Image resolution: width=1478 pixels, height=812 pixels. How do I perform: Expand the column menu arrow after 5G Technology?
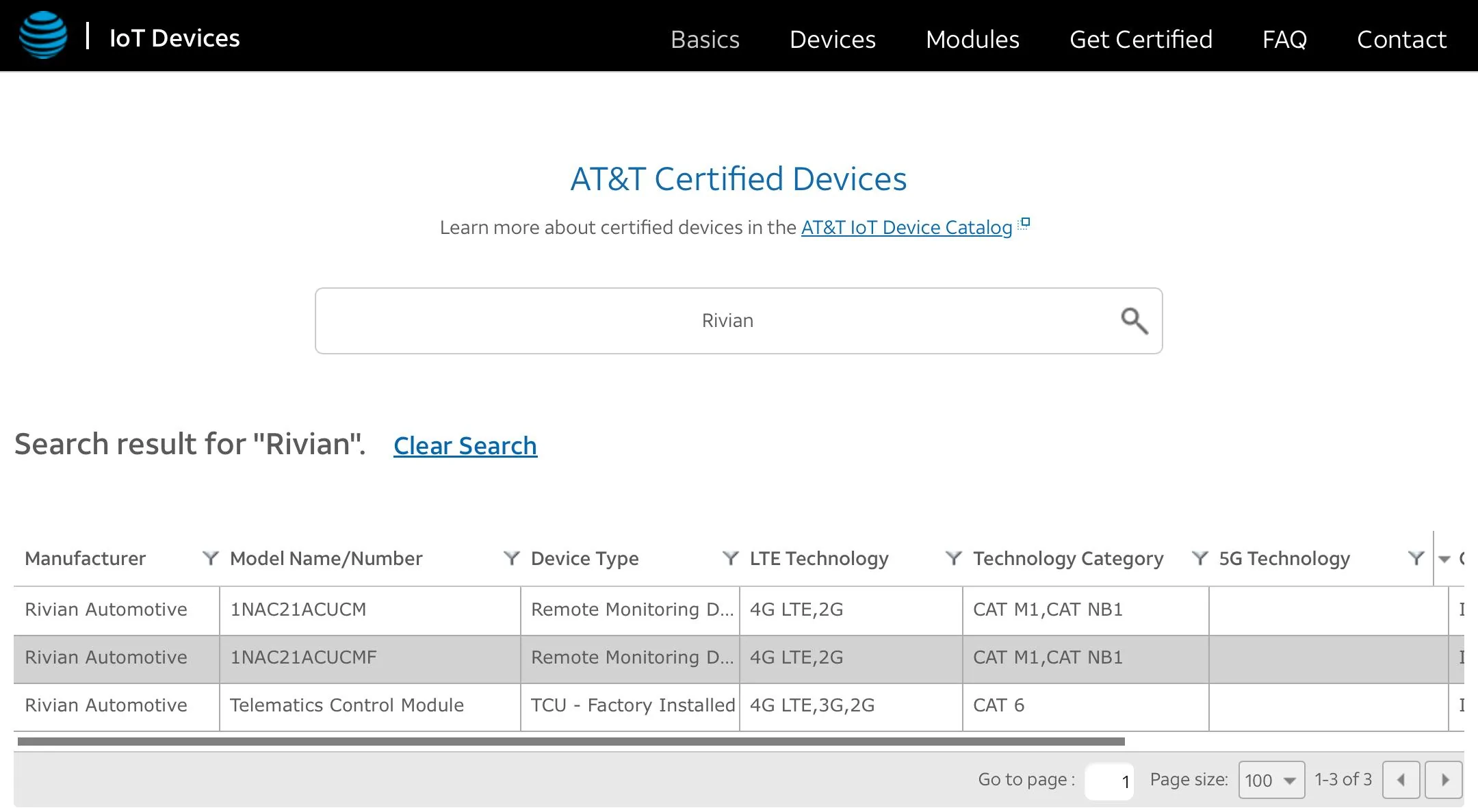1444,560
